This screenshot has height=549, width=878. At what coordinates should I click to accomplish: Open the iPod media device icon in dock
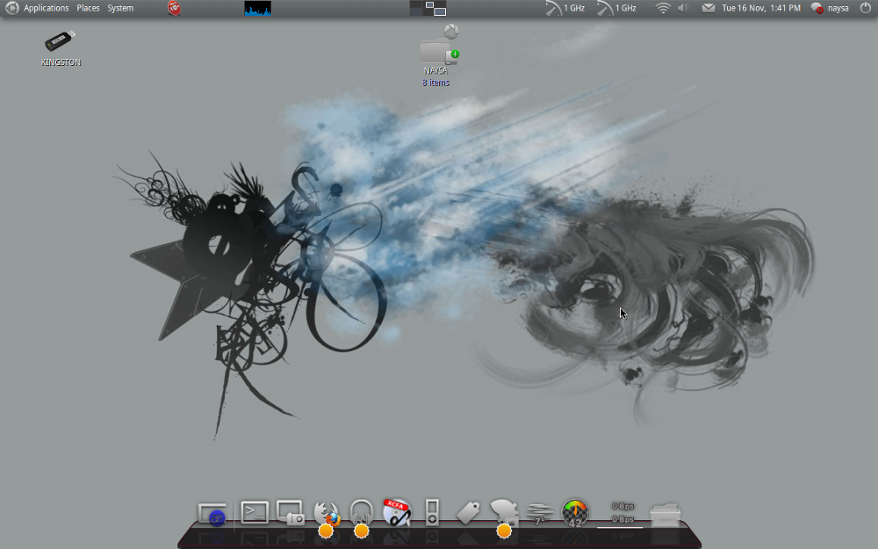(432, 512)
